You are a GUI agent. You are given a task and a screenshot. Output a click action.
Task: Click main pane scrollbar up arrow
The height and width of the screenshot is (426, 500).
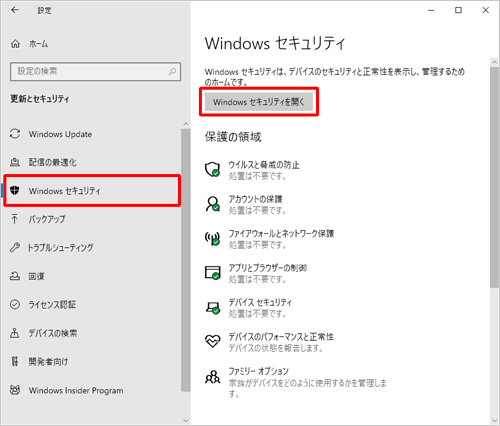[x=494, y=62]
